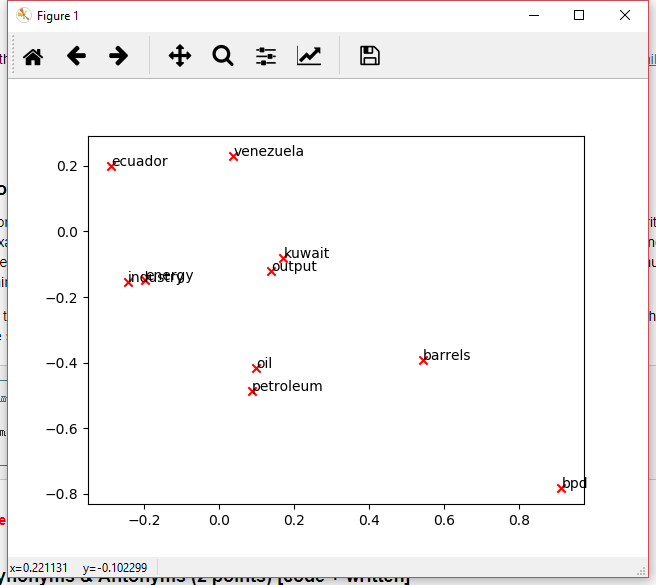Click the kuwait data point label
The image size is (656, 585).
tap(307, 253)
